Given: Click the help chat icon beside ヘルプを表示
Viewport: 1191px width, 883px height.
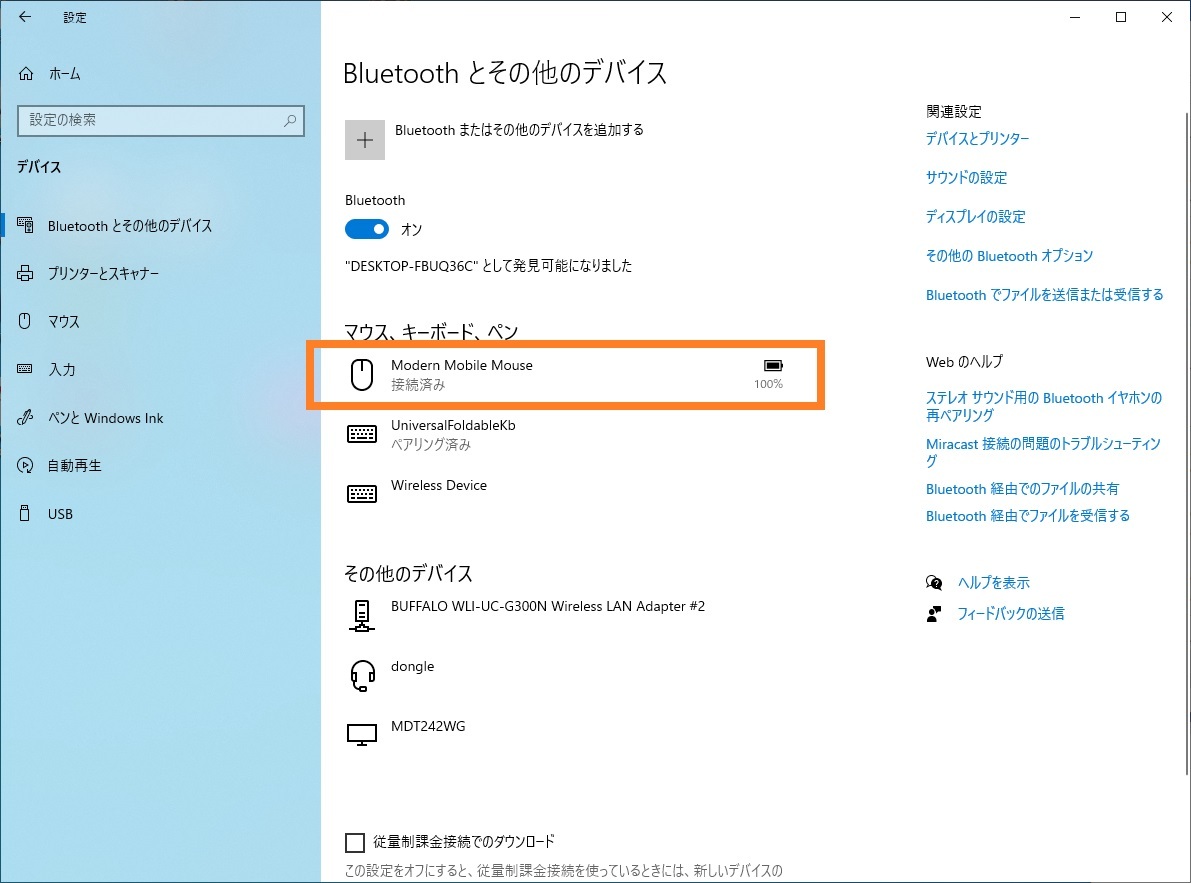Looking at the screenshot, I should pos(934,582).
